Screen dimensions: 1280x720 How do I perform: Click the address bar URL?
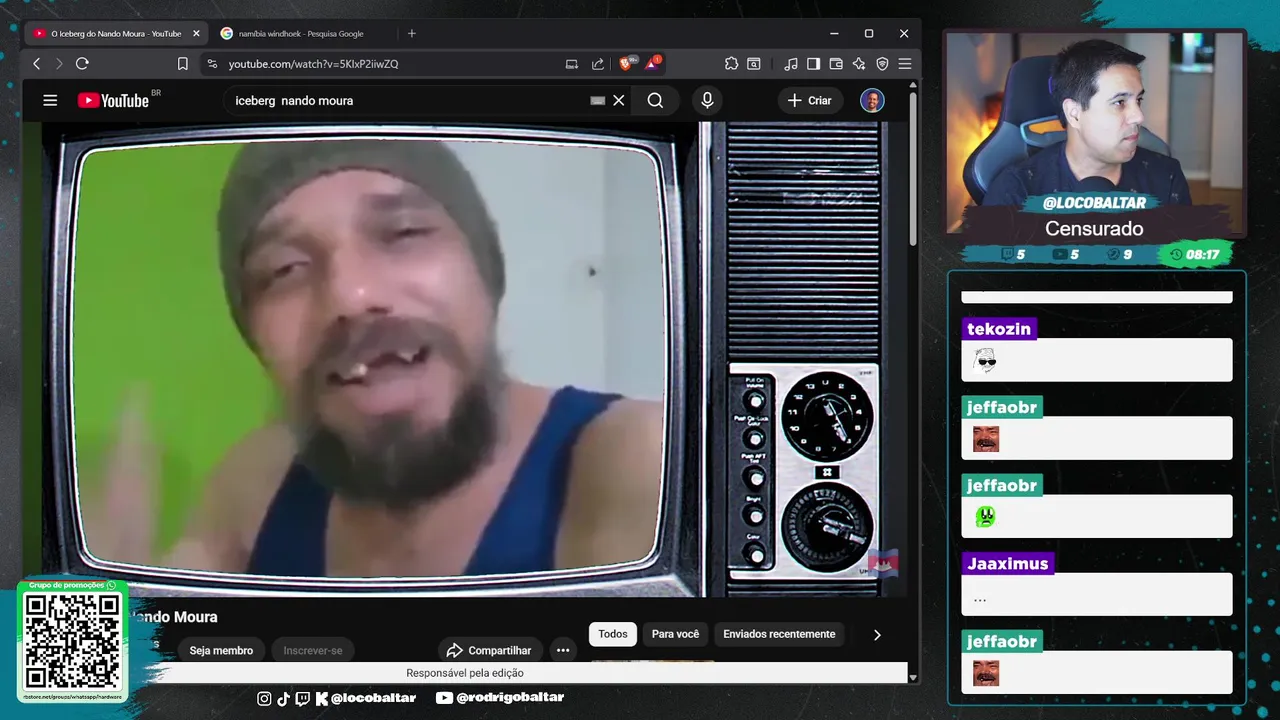[313, 64]
